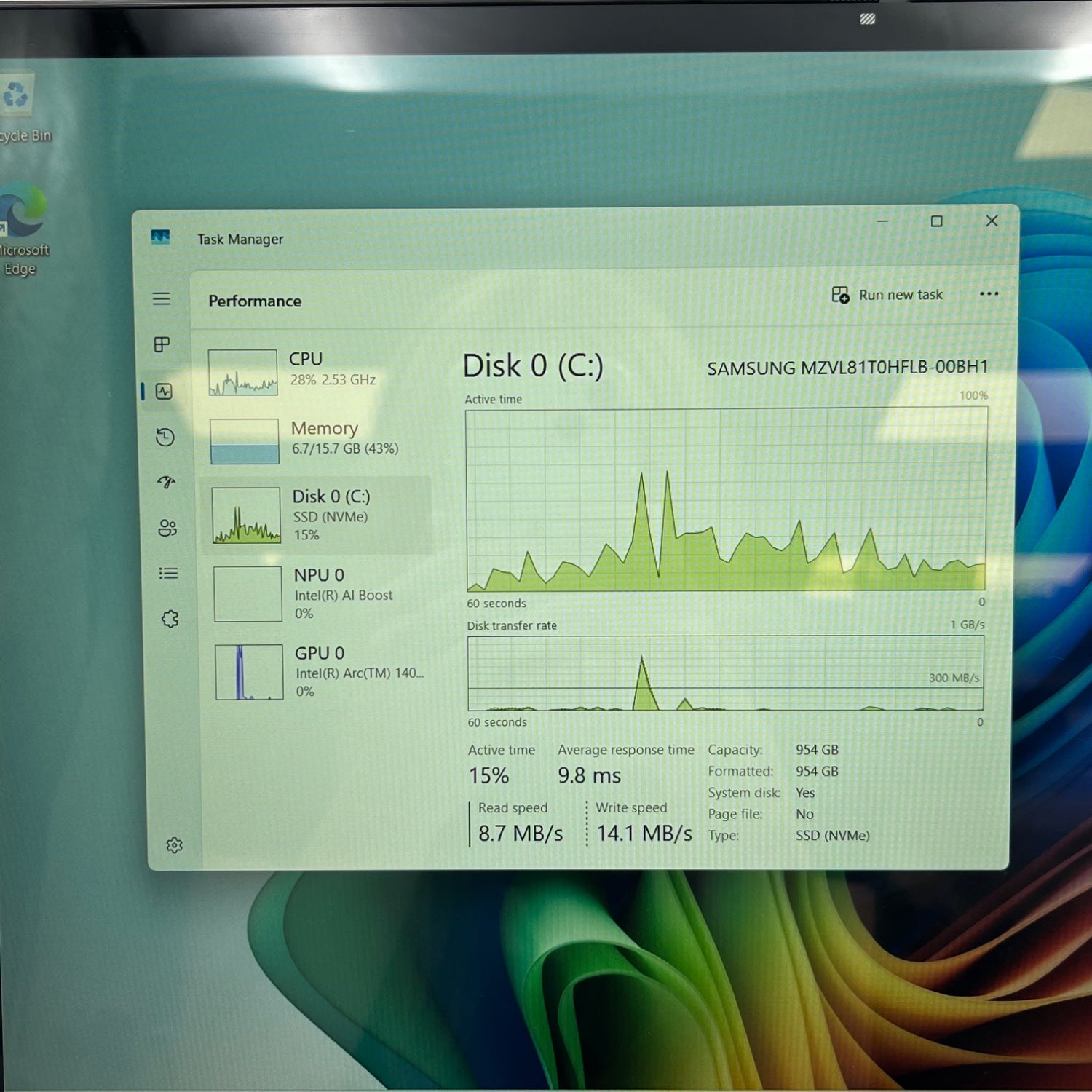Click the 14.1 MB/s write speed value
This screenshot has width=1092, height=1092.
(x=644, y=834)
